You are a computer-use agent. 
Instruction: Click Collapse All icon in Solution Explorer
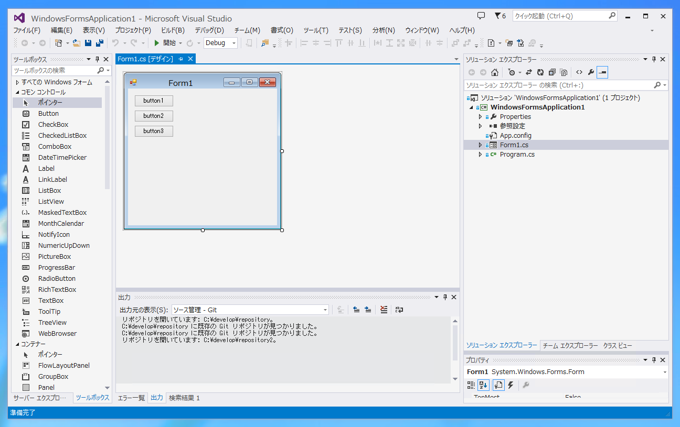click(552, 72)
